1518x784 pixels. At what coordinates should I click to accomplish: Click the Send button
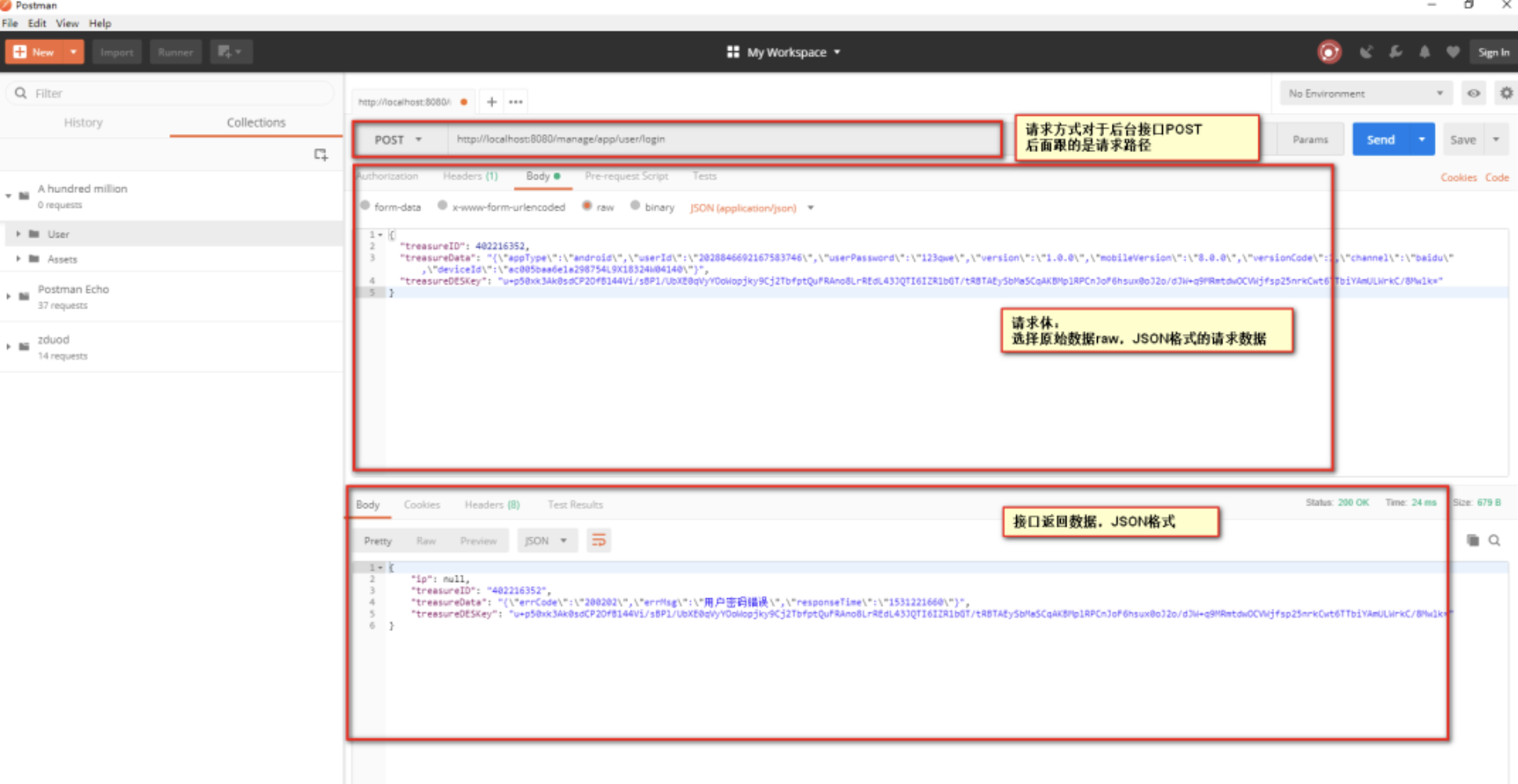click(1381, 140)
